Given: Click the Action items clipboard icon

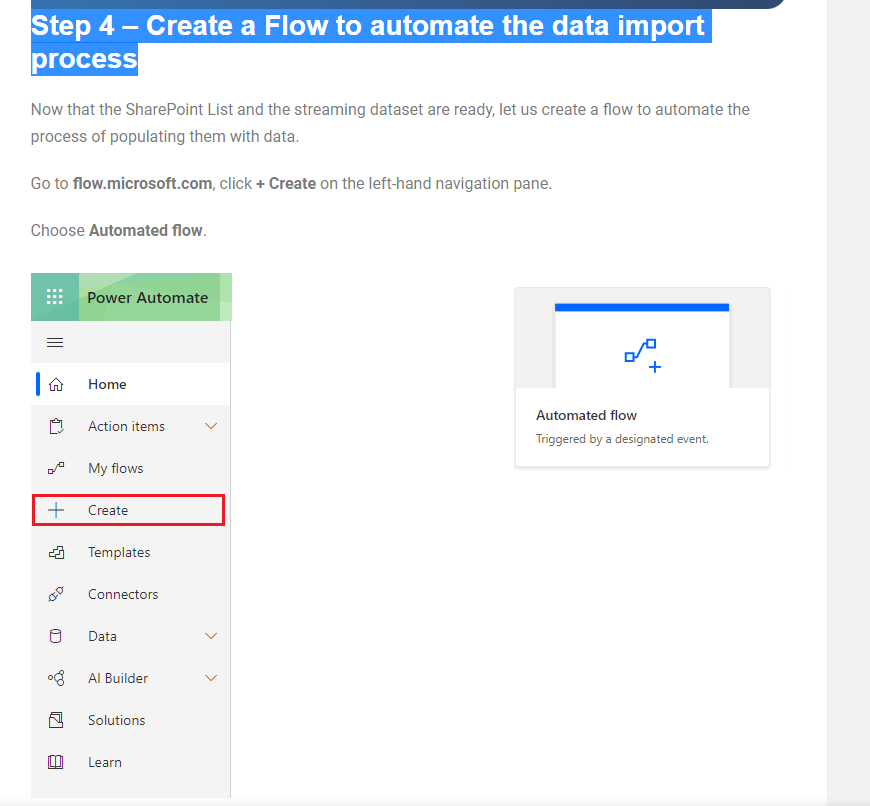Looking at the screenshot, I should pos(56,426).
